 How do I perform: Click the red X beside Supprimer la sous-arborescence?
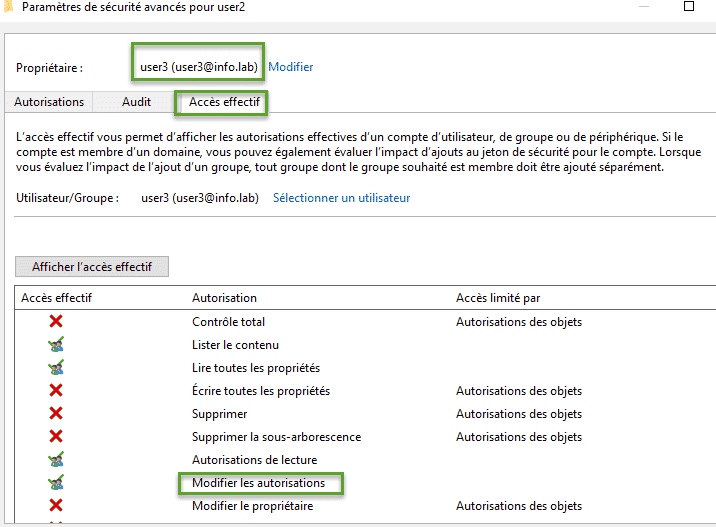(56, 437)
